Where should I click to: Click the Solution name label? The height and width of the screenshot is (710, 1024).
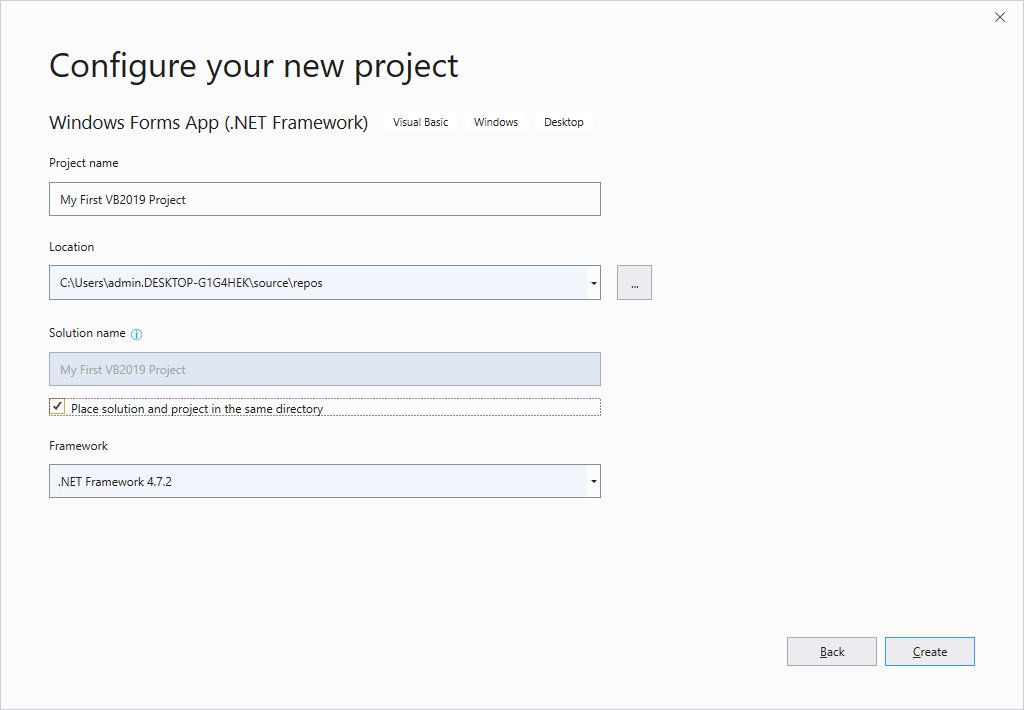(x=87, y=333)
